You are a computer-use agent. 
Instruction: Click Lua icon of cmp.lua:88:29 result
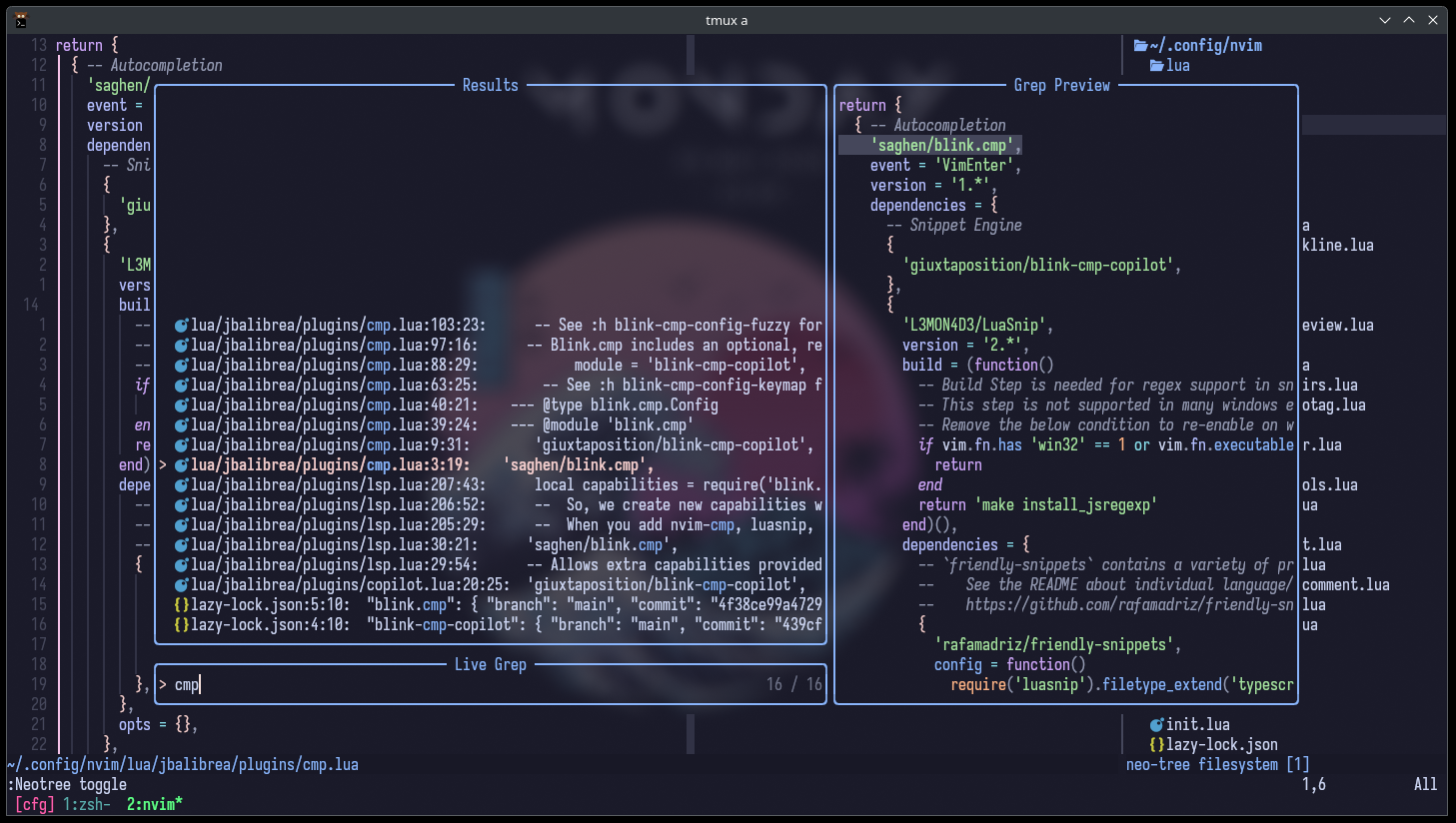pyautogui.click(x=182, y=366)
